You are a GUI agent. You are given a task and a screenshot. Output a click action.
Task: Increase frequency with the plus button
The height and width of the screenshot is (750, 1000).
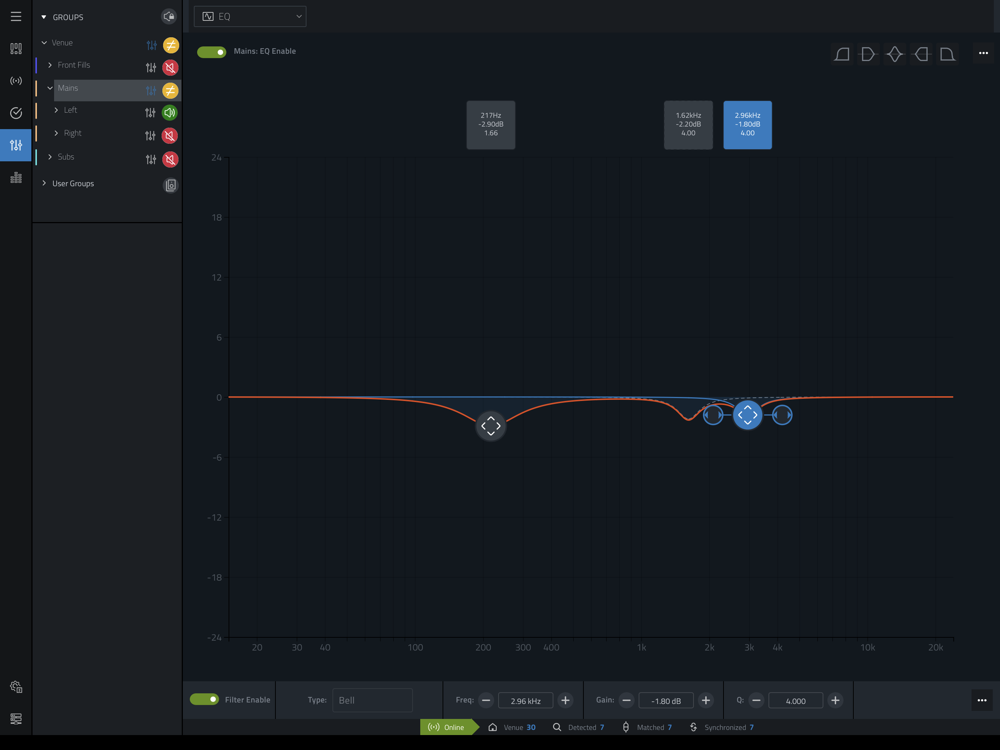point(565,700)
